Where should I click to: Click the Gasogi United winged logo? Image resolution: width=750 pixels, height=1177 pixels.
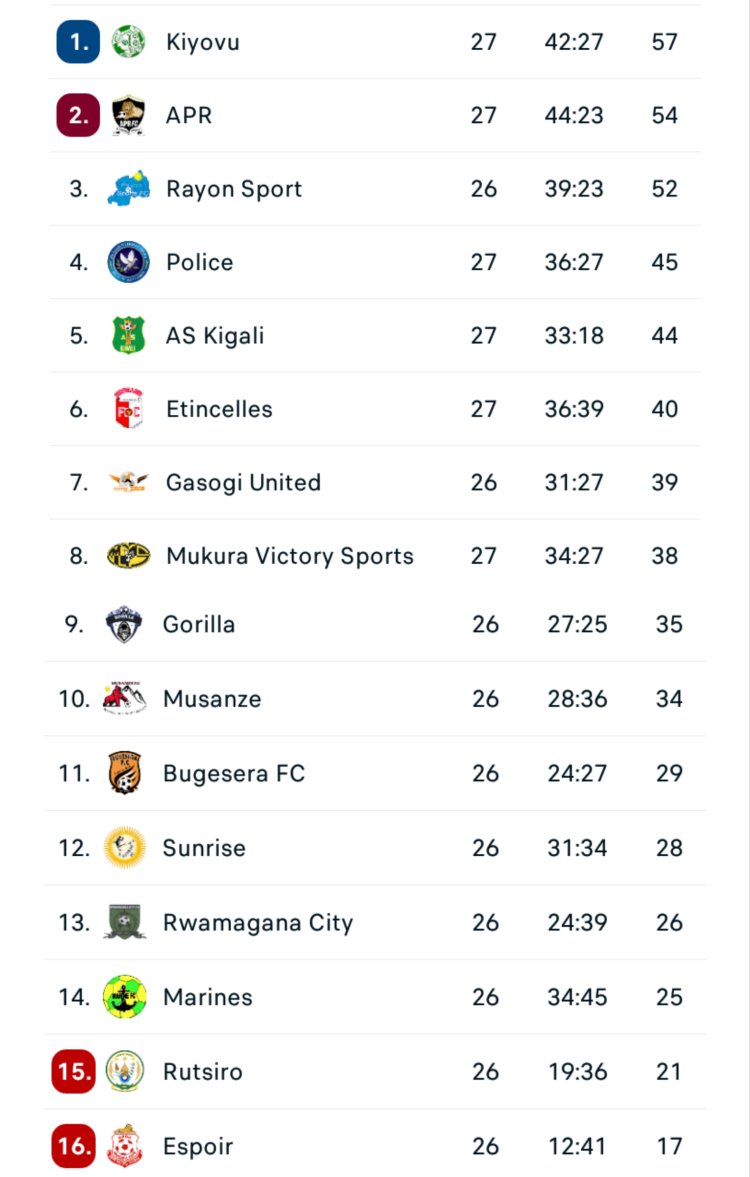128,482
